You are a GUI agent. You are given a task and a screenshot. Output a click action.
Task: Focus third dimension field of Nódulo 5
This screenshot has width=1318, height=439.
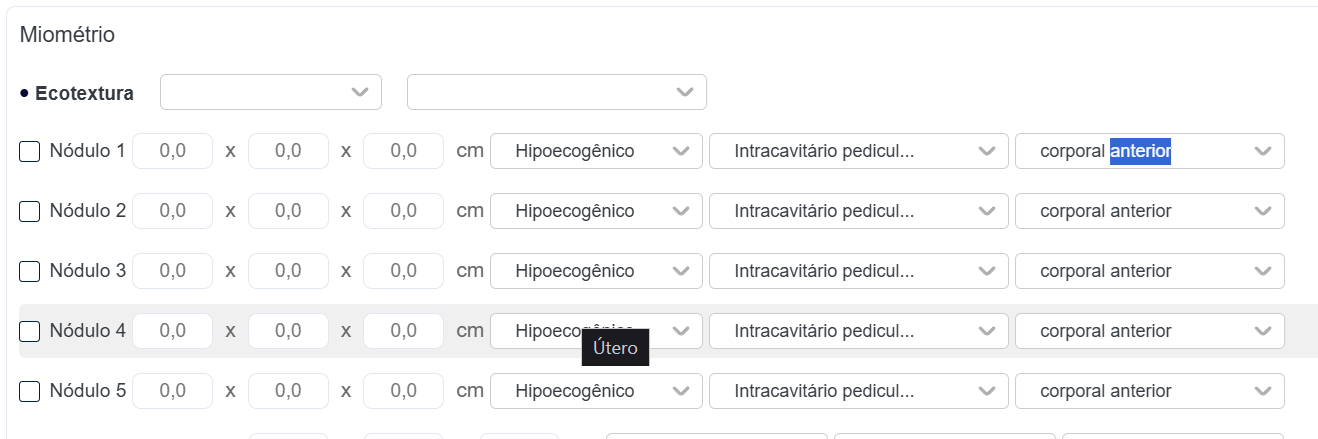(x=403, y=391)
